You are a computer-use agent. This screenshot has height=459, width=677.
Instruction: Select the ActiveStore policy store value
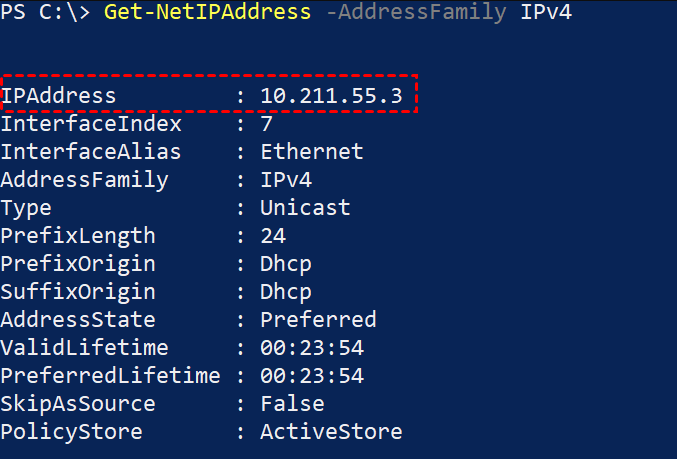pyautogui.click(x=331, y=432)
